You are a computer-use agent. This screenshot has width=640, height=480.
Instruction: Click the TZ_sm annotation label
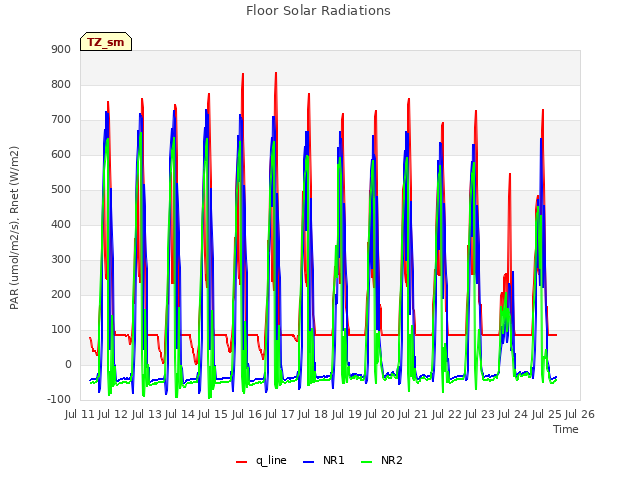point(106,42)
